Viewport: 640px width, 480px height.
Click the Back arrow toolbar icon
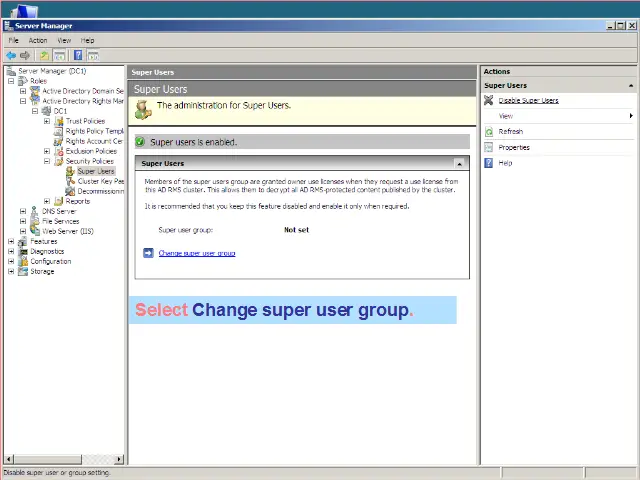pyautogui.click(x=11, y=56)
